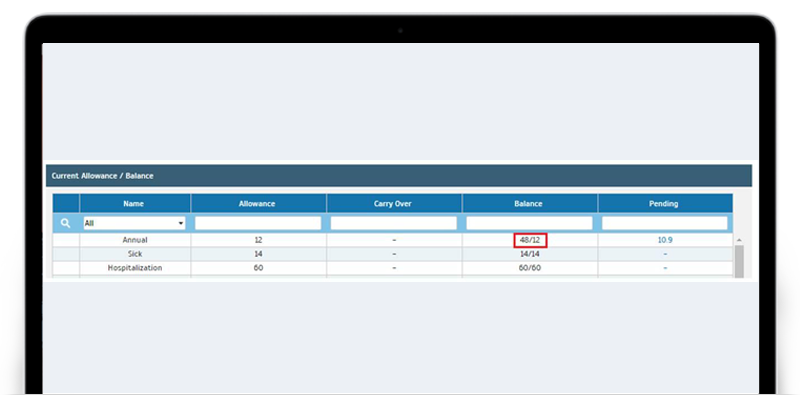This screenshot has width=800, height=395.
Task: Select the Sick leave row name
Action: 135,254
